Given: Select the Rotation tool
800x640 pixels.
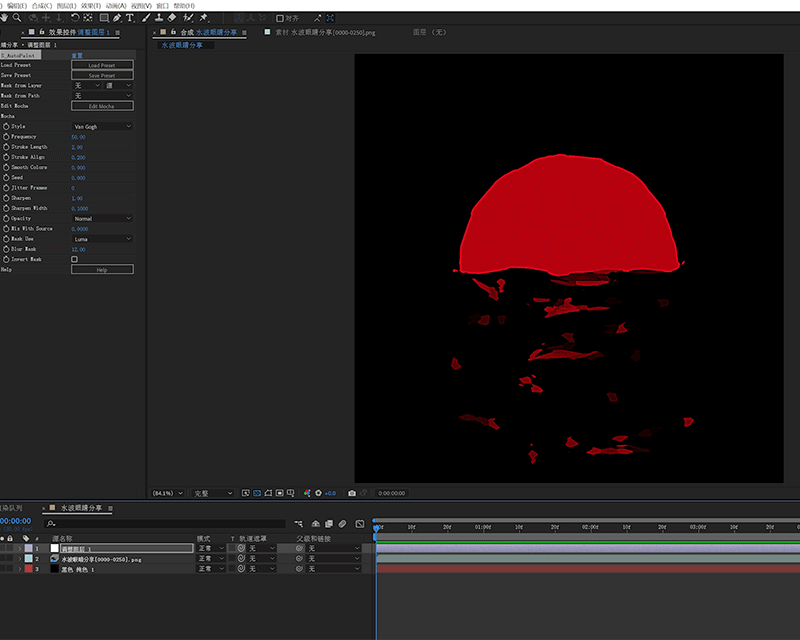Looking at the screenshot, I should 75,18.
